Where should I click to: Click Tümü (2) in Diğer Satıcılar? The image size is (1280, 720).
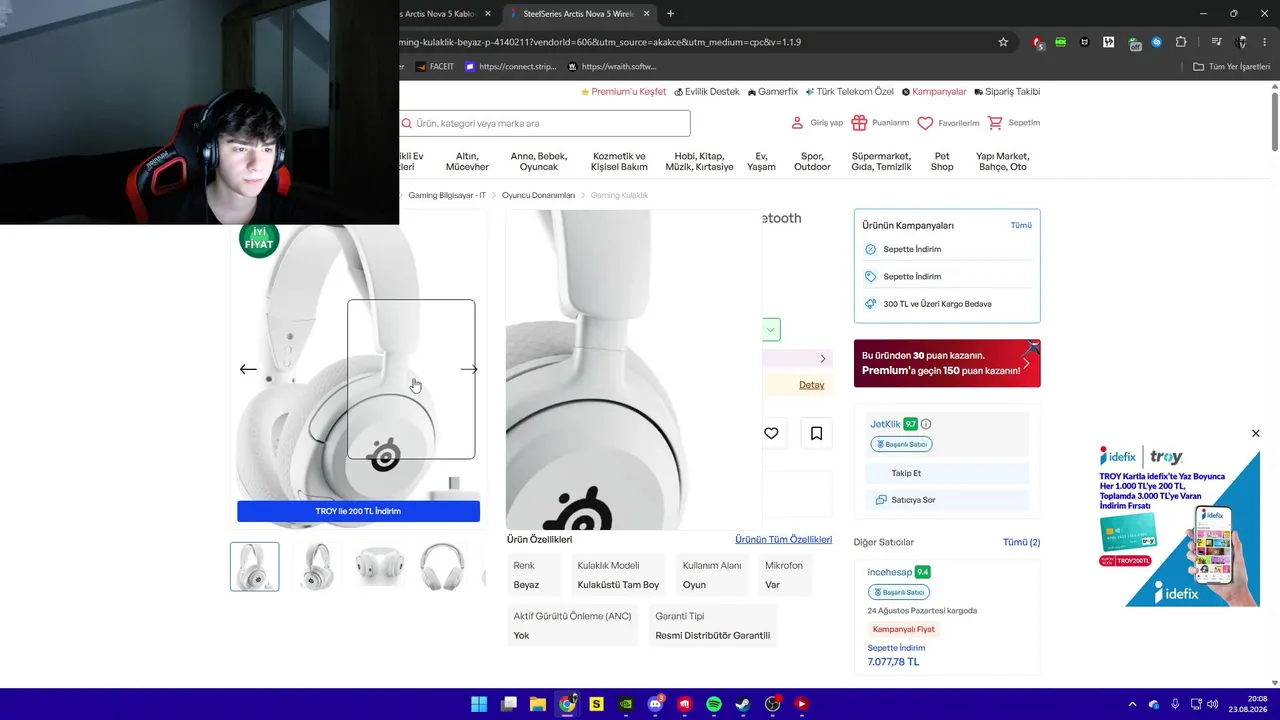coord(1021,542)
